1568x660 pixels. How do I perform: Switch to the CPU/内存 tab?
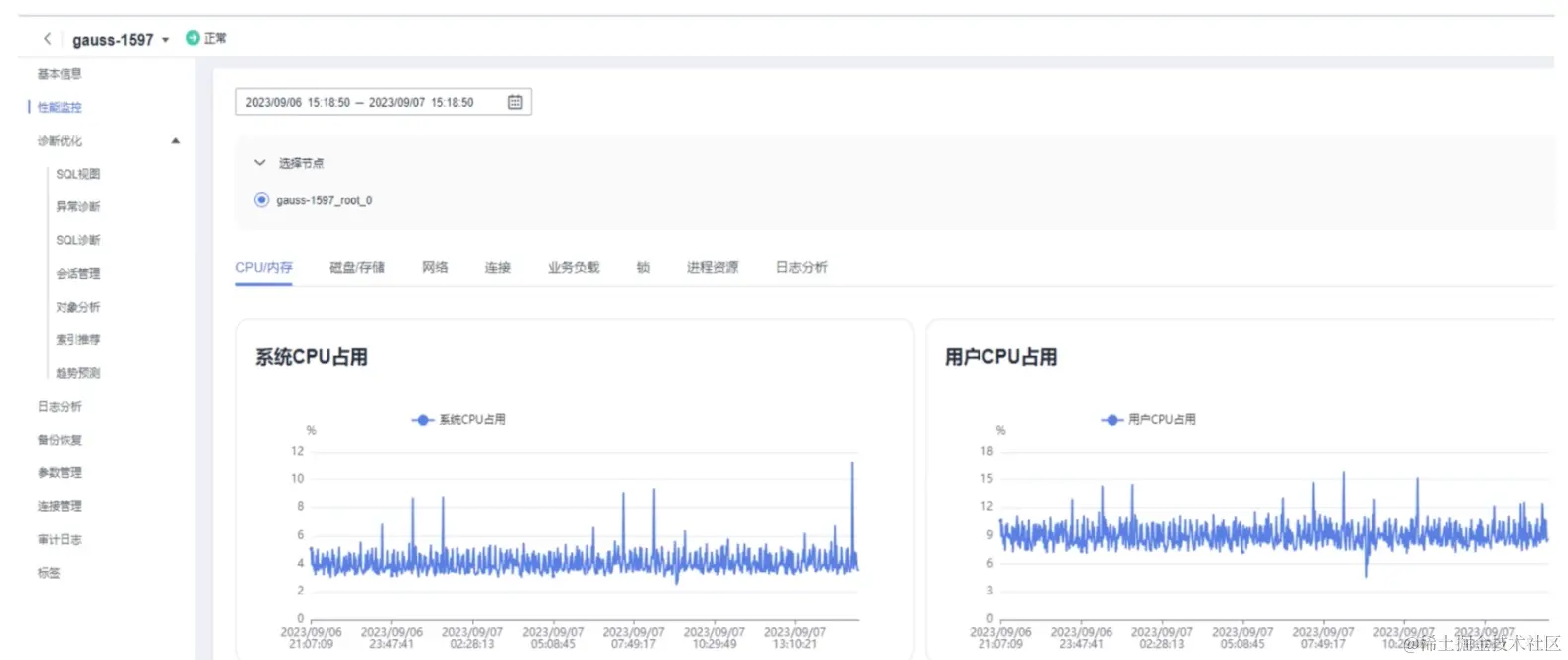point(264,267)
